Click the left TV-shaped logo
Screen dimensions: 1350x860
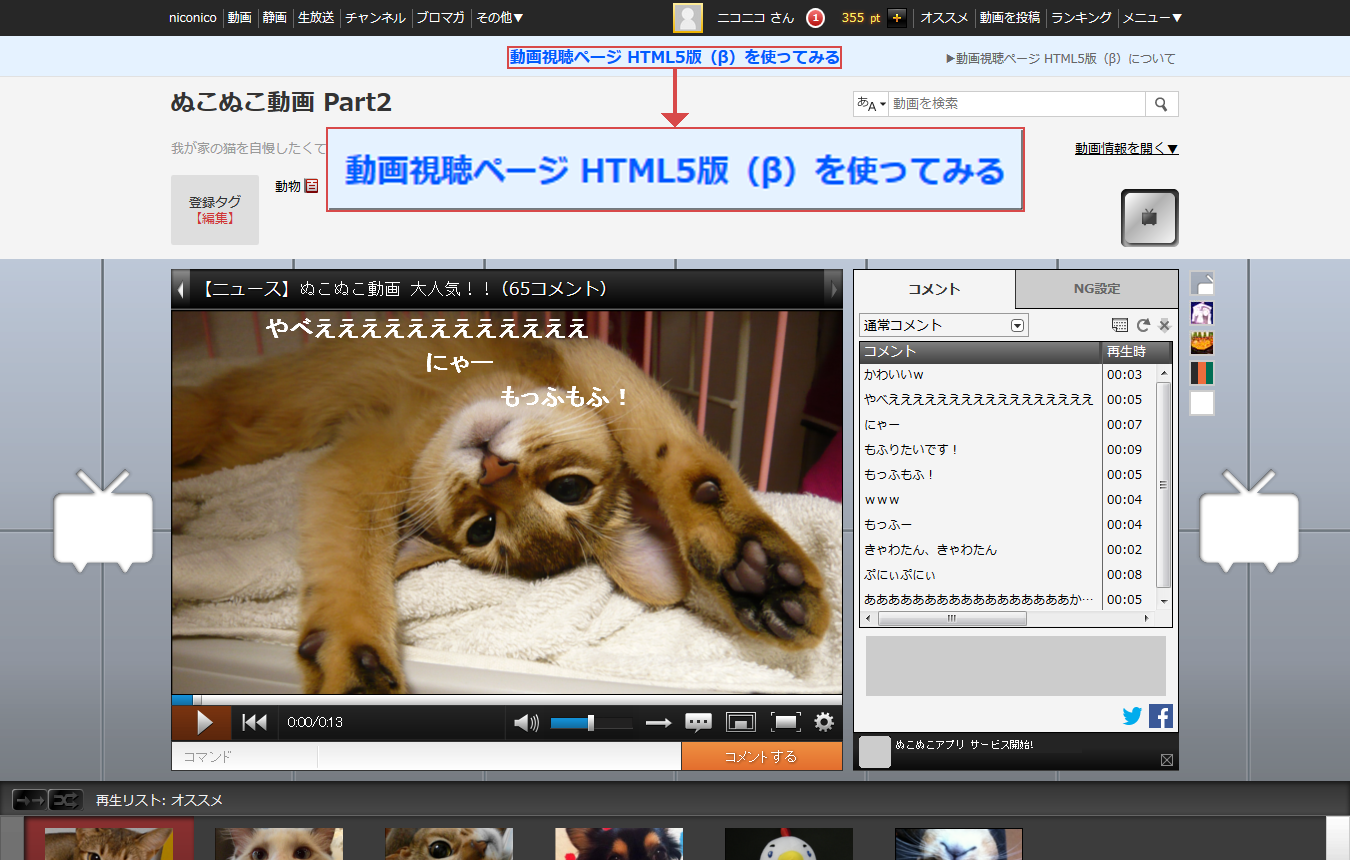(103, 521)
